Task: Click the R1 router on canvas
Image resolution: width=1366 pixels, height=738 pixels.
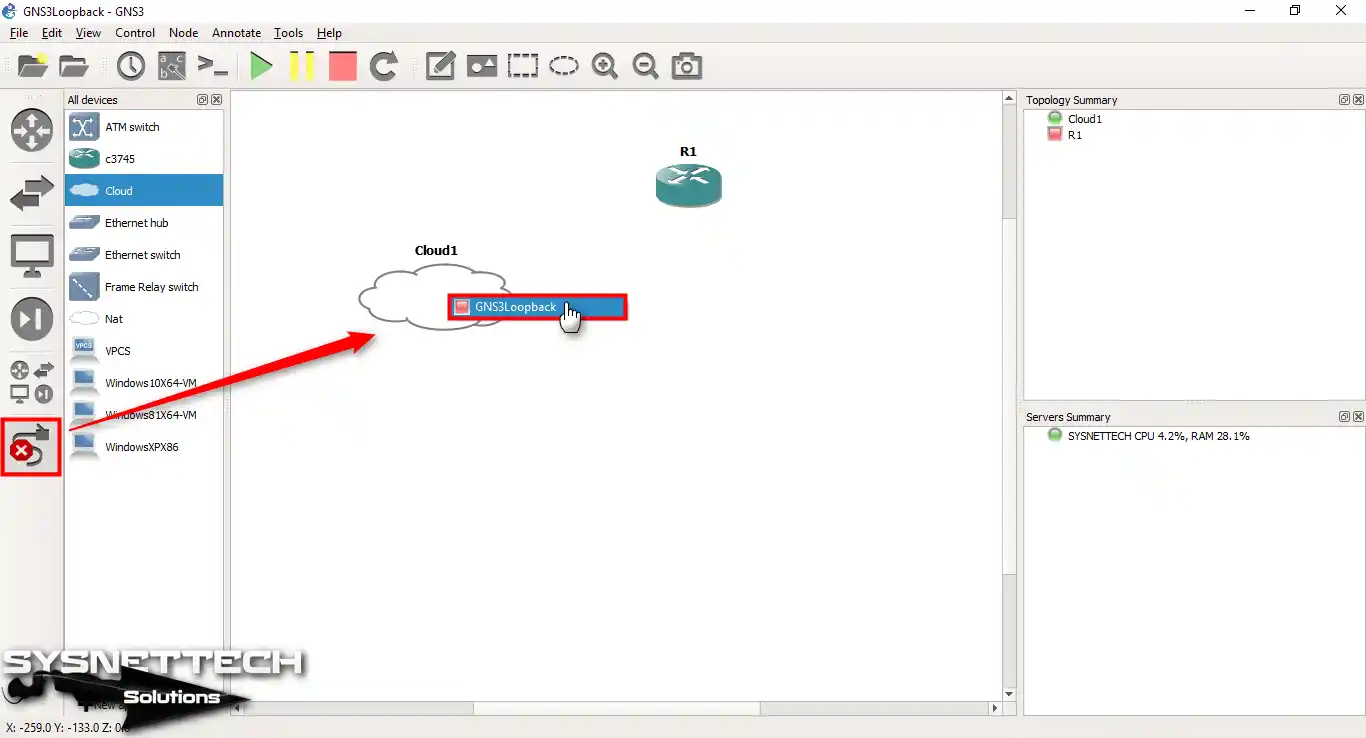Action: coord(688,185)
